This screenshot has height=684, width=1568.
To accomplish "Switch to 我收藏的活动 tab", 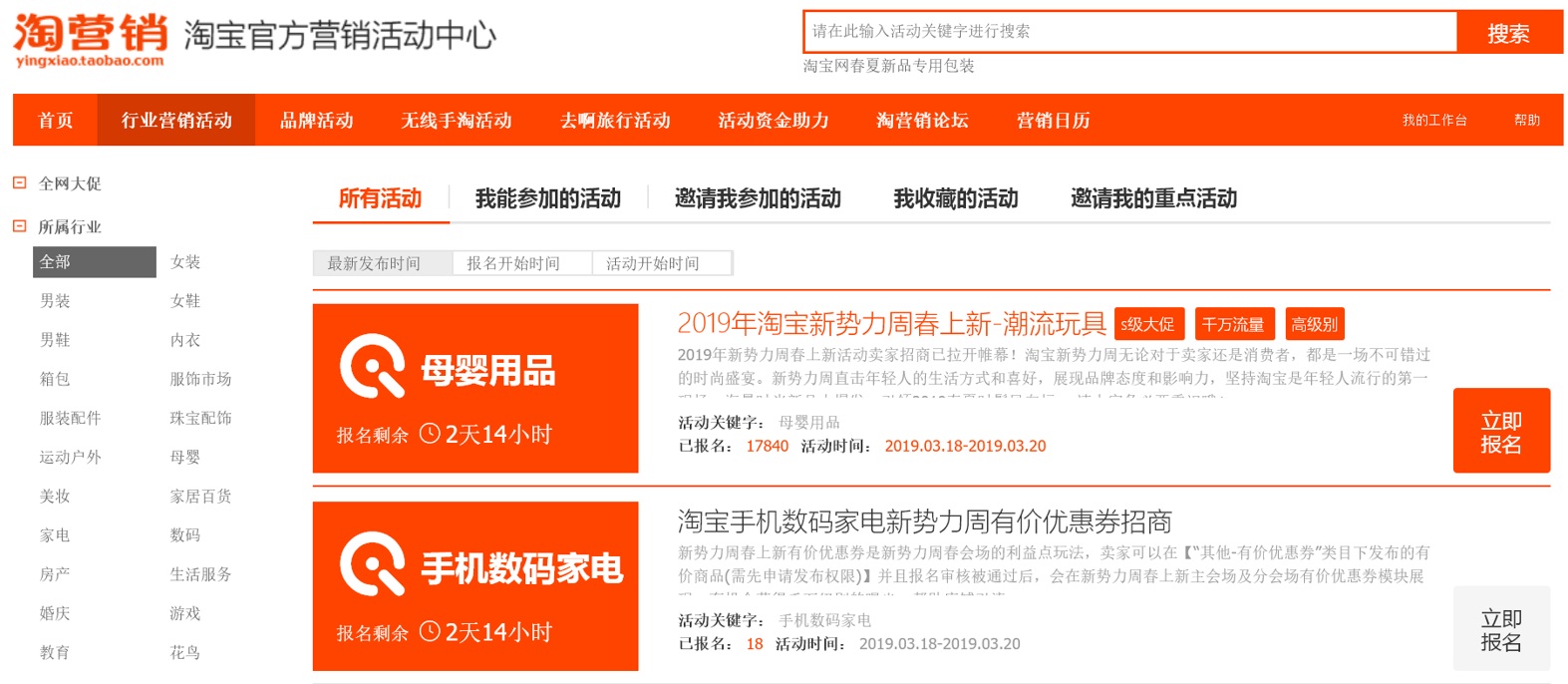I will click(x=956, y=198).
